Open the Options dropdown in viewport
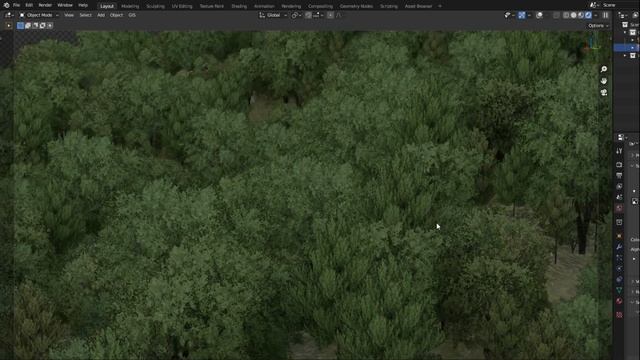This screenshot has height=360, width=640. [x=598, y=26]
